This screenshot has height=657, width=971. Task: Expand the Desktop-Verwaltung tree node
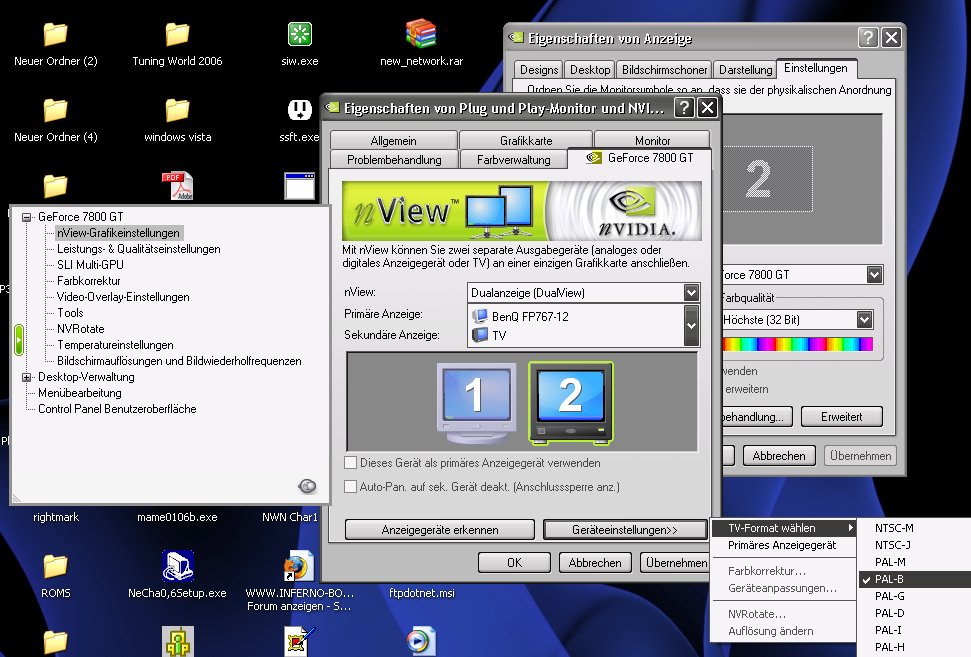pos(27,377)
